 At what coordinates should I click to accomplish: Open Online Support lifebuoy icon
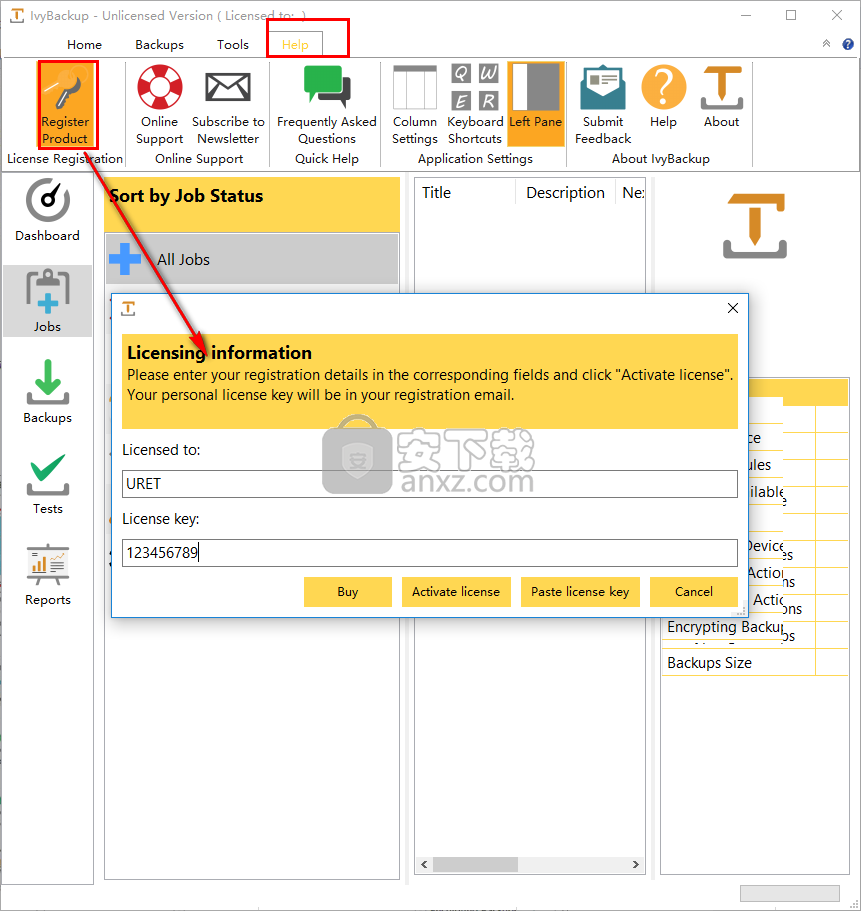click(160, 87)
